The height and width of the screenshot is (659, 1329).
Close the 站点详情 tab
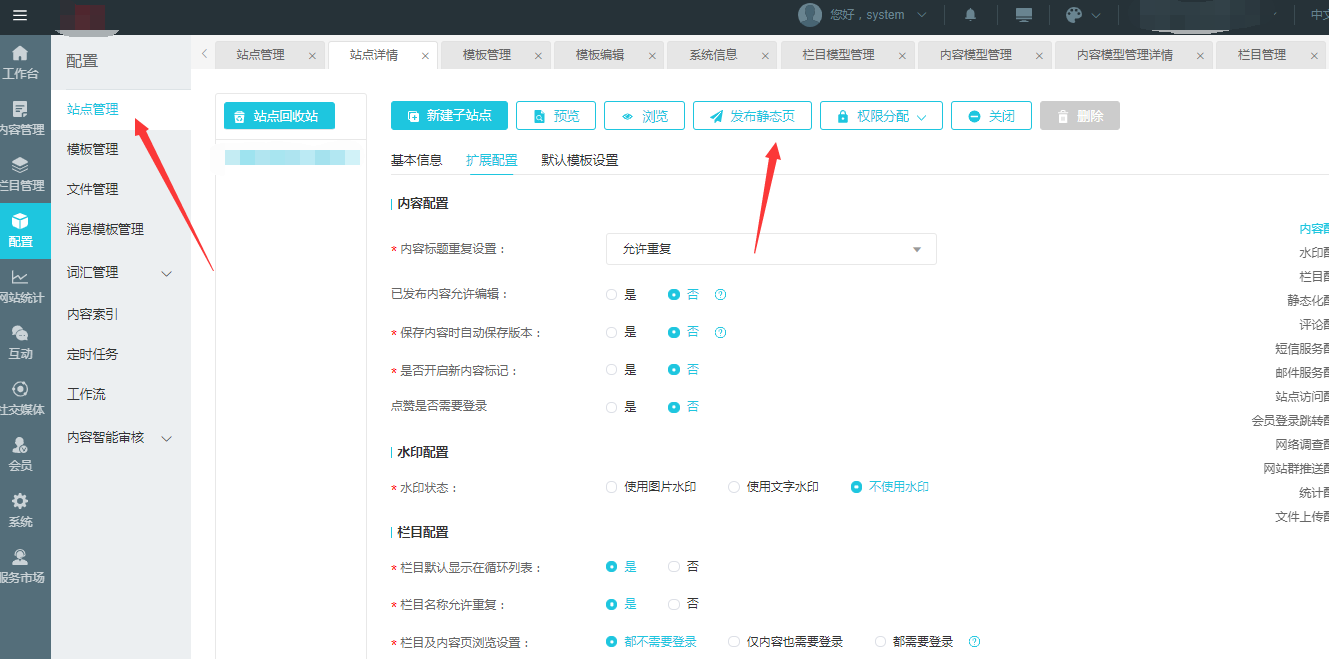[x=425, y=56]
